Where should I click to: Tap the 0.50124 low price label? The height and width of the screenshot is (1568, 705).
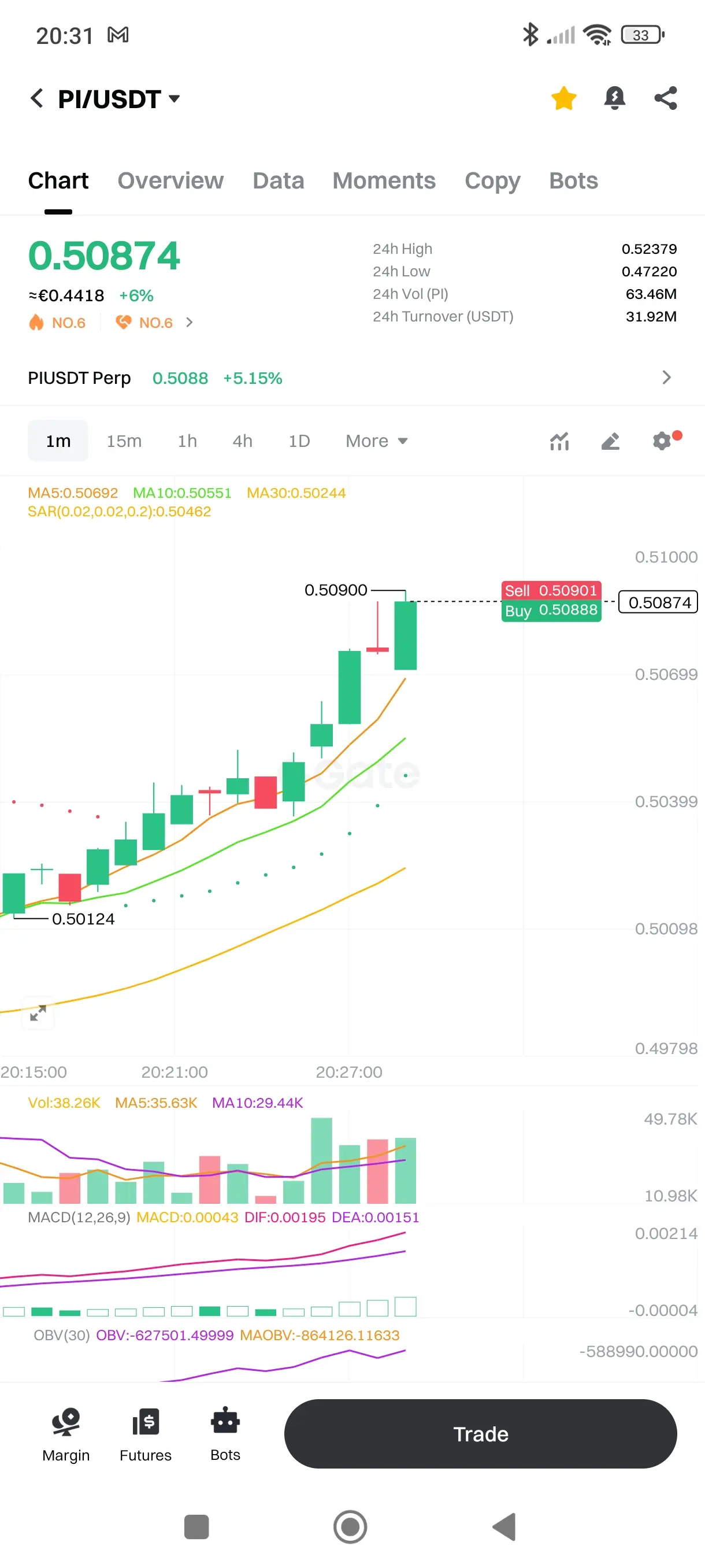[x=83, y=919]
